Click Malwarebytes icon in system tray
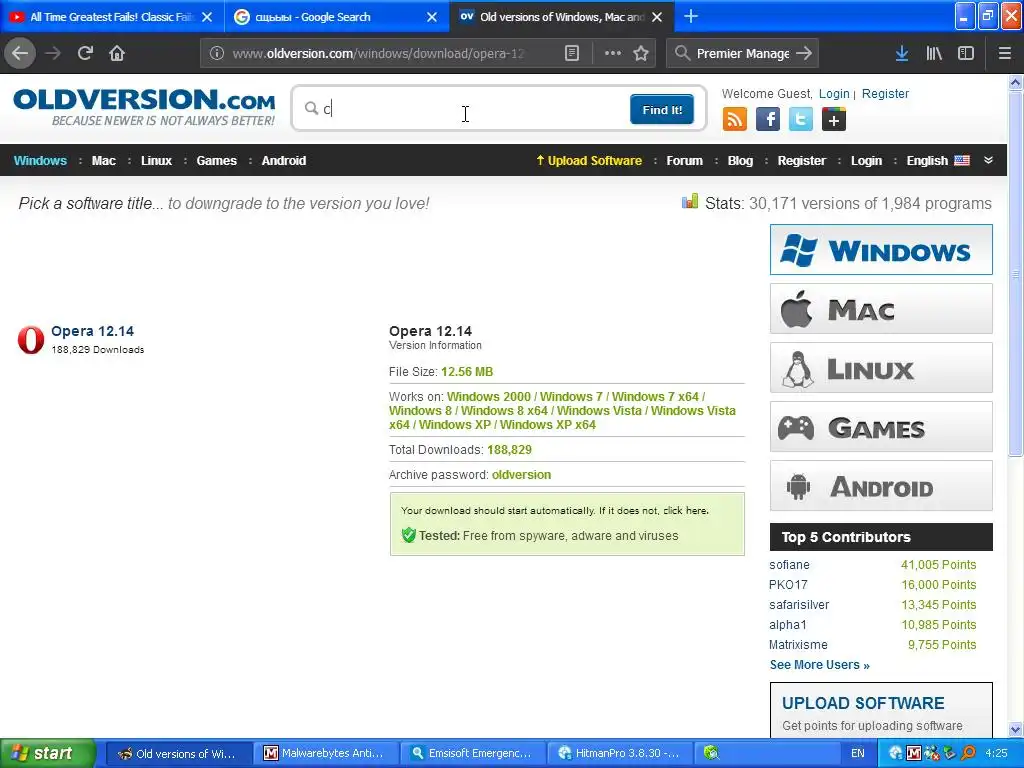The image size is (1024, 768). tap(914, 753)
